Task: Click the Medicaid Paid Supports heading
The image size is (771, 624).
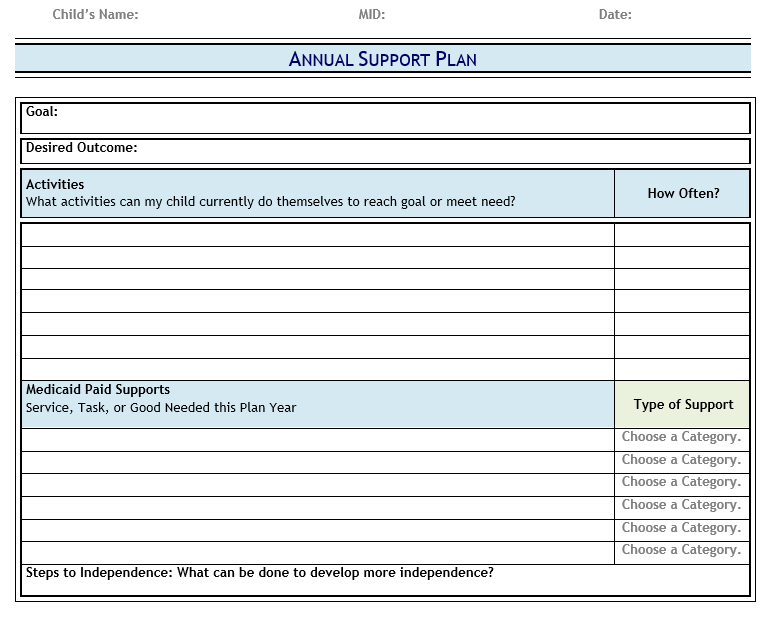Action: pyautogui.click(x=98, y=389)
